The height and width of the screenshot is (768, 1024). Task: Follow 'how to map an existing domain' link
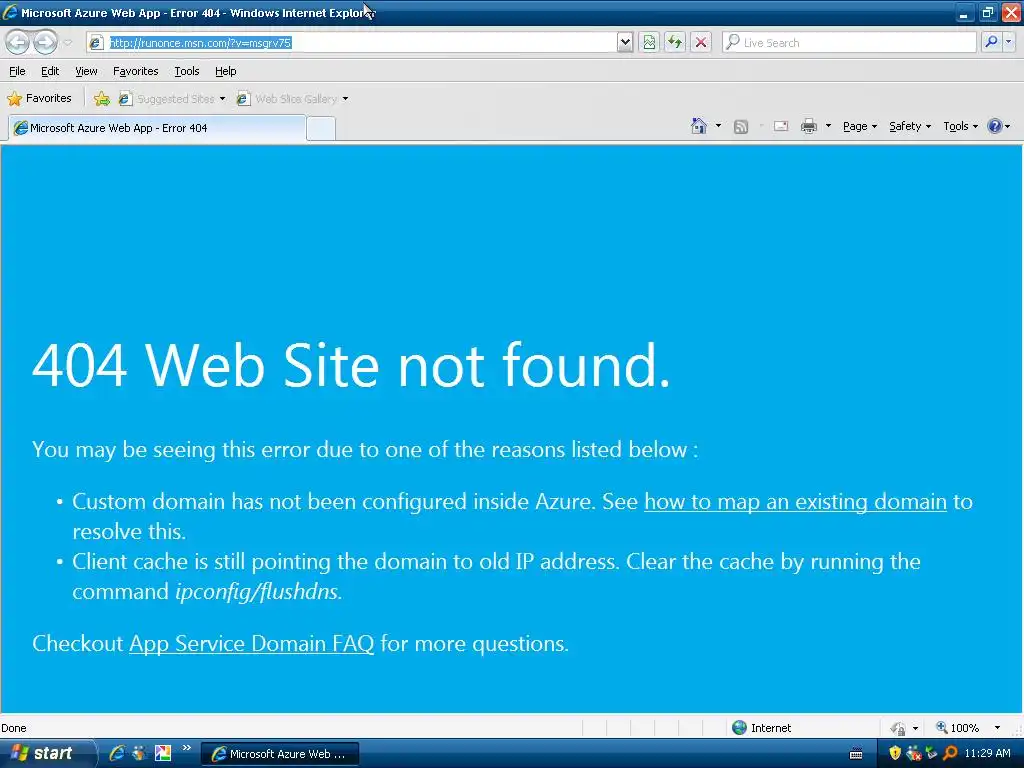(x=795, y=502)
